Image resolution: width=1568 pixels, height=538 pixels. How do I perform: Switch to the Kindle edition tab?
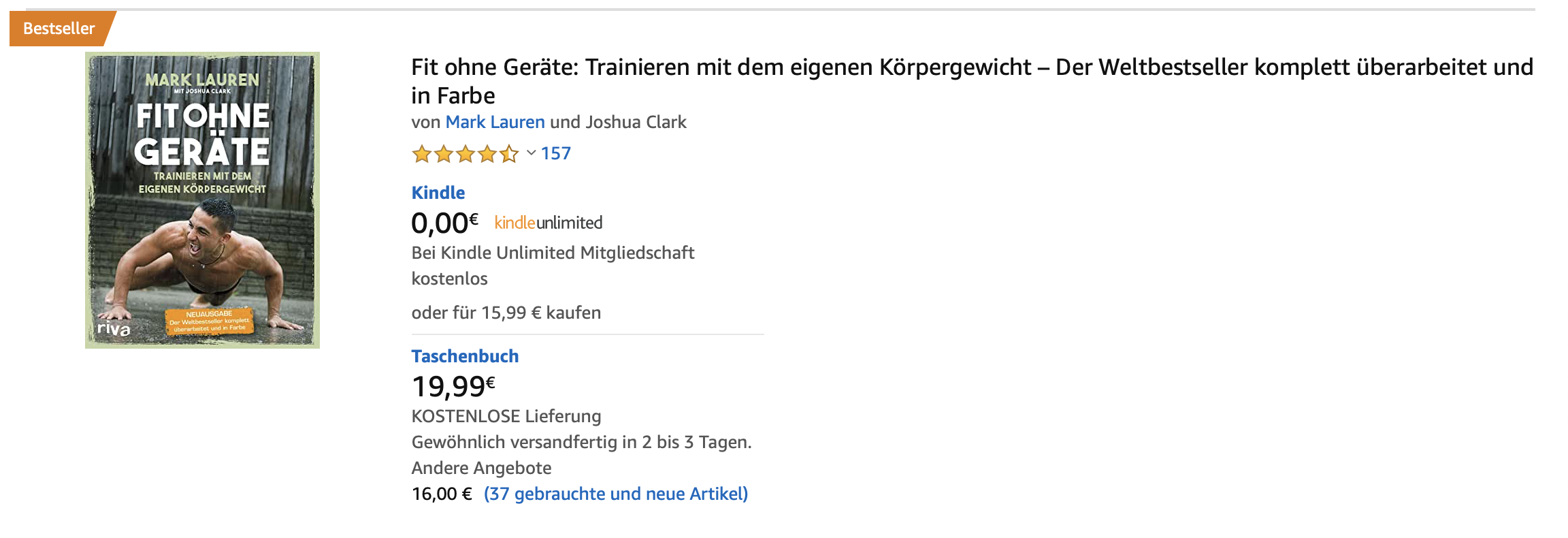[437, 193]
